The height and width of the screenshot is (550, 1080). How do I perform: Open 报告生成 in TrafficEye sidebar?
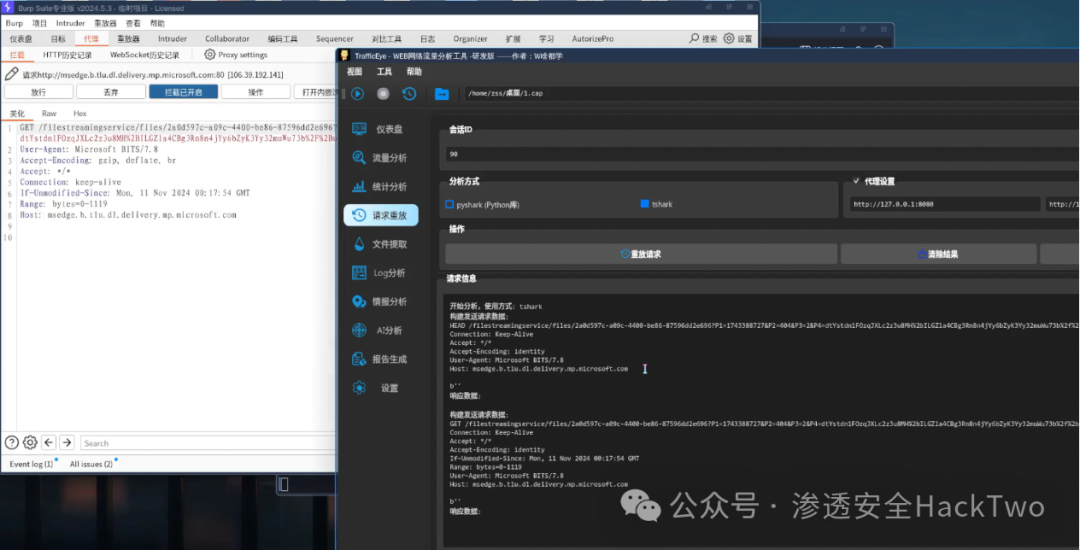381,359
